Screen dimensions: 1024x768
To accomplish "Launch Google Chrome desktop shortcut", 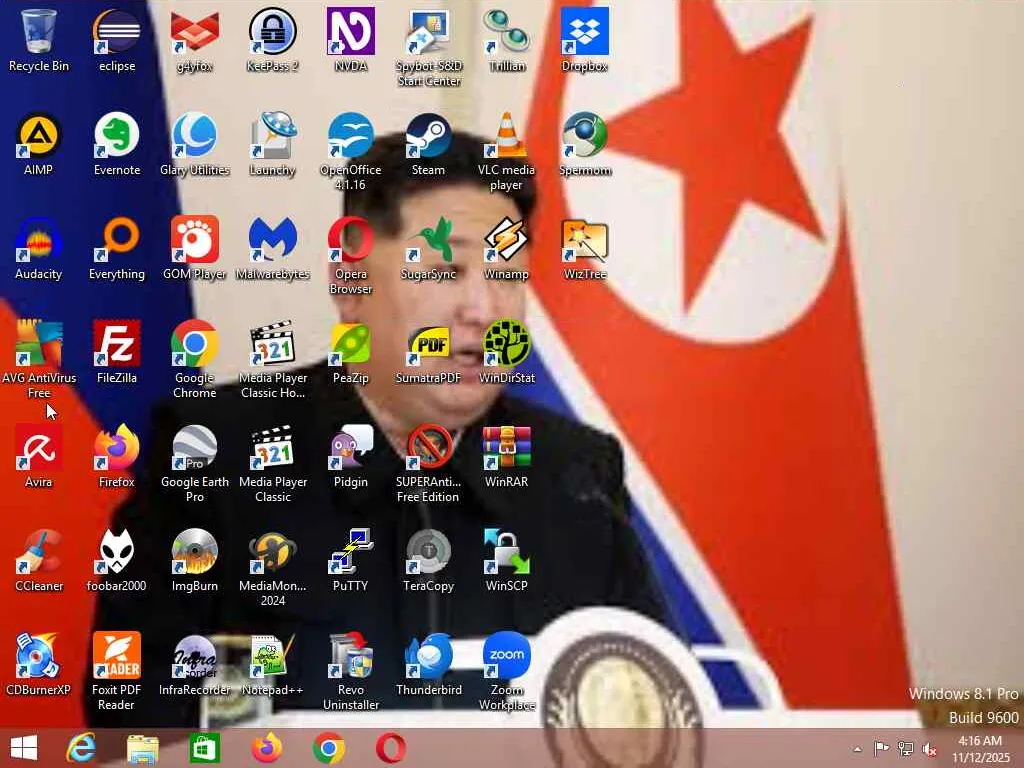I will (x=195, y=359).
